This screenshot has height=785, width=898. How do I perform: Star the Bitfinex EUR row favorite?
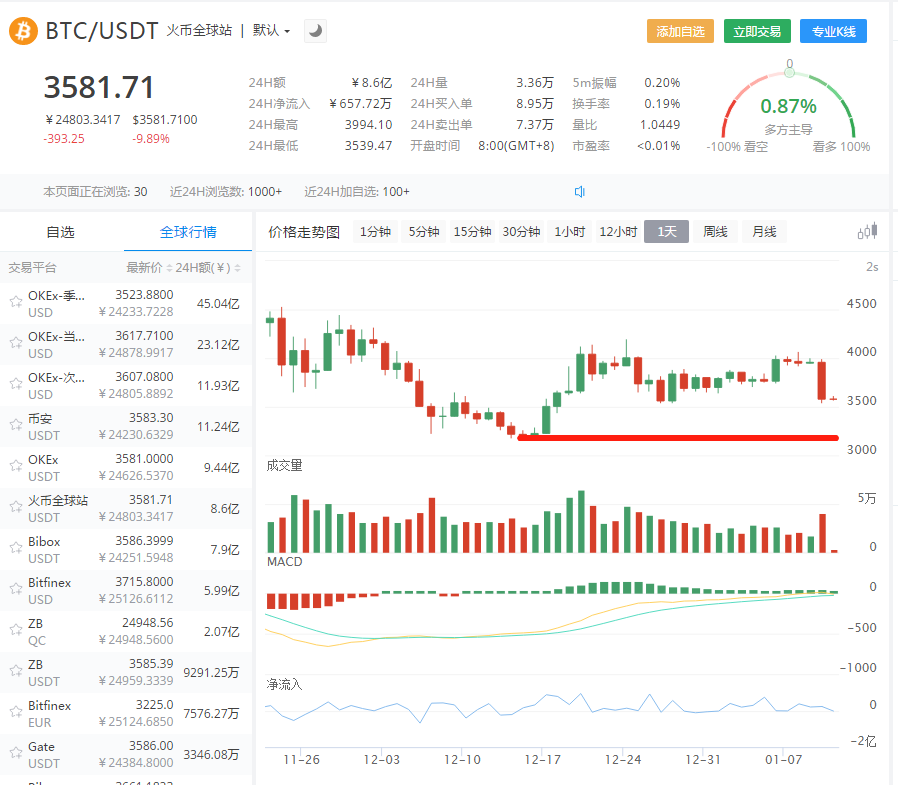[x=15, y=712]
